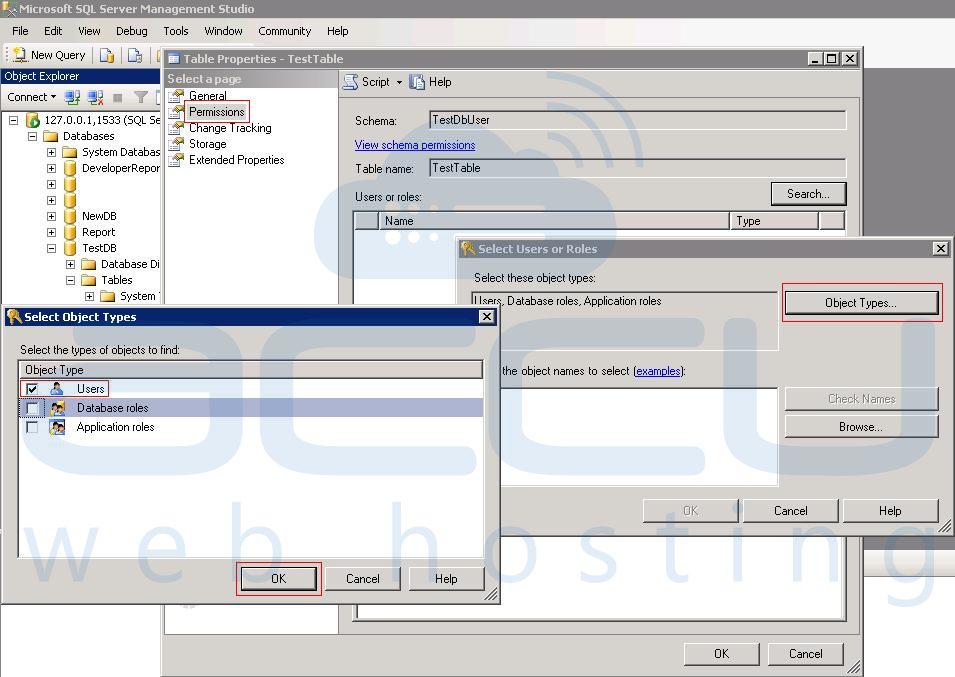This screenshot has height=677, width=955.
Task: Collapse the Databases folder node
Action: pyautogui.click(x=32, y=136)
